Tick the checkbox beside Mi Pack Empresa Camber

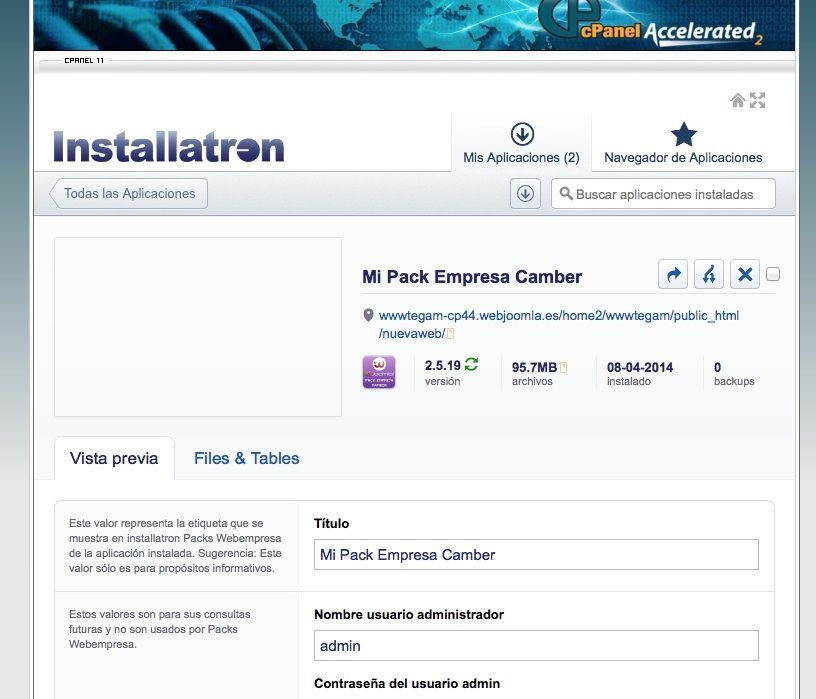pyautogui.click(x=773, y=274)
